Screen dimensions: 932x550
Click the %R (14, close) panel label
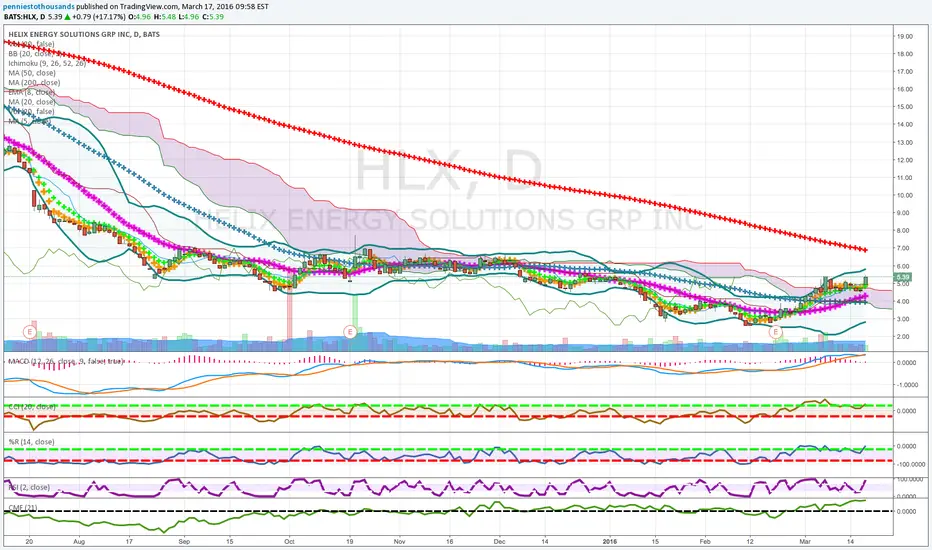click(x=31, y=442)
